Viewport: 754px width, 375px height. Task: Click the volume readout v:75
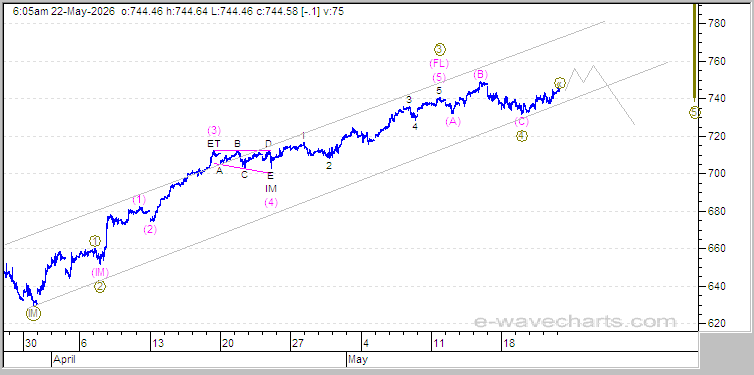[333, 12]
